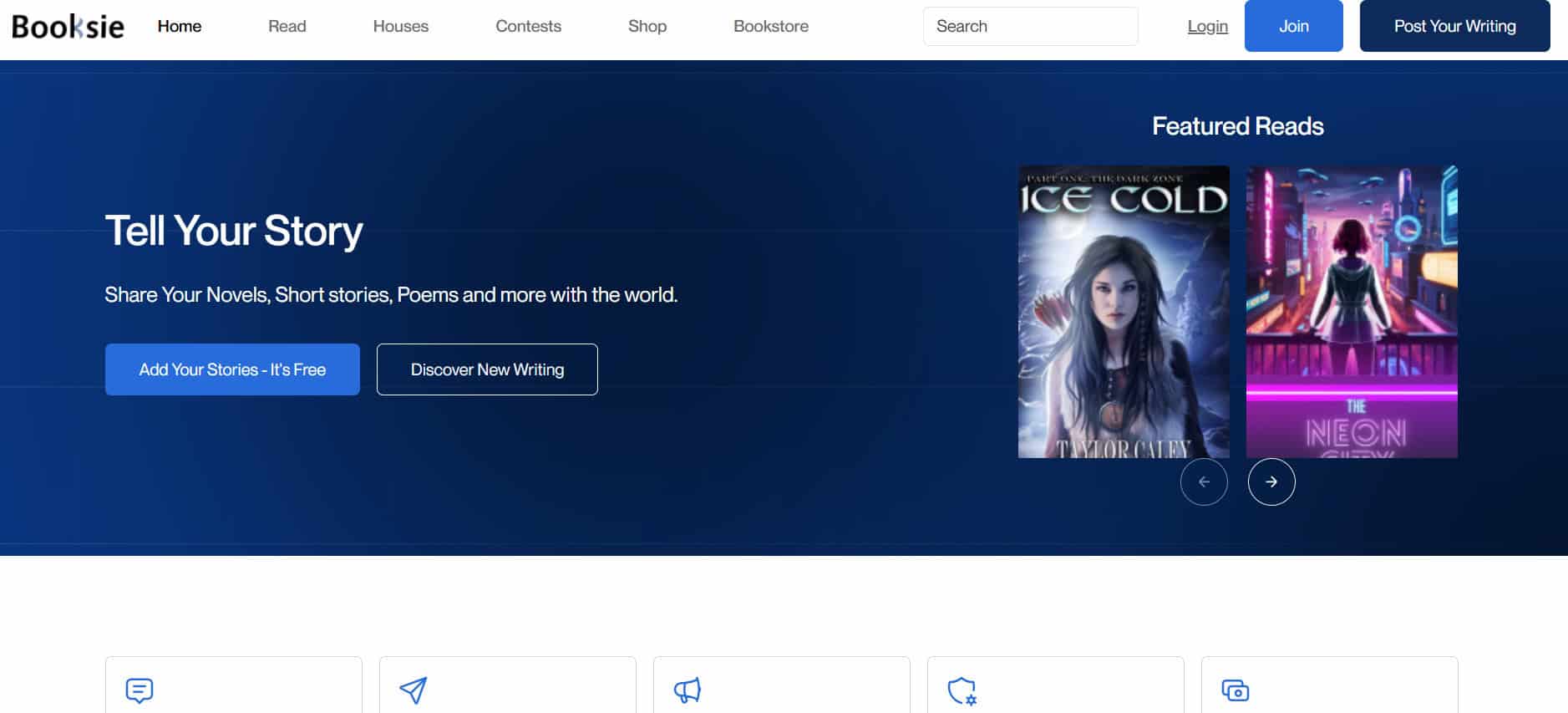Navigate to Houses in the navbar
This screenshot has height=713, width=1568.
tap(400, 27)
